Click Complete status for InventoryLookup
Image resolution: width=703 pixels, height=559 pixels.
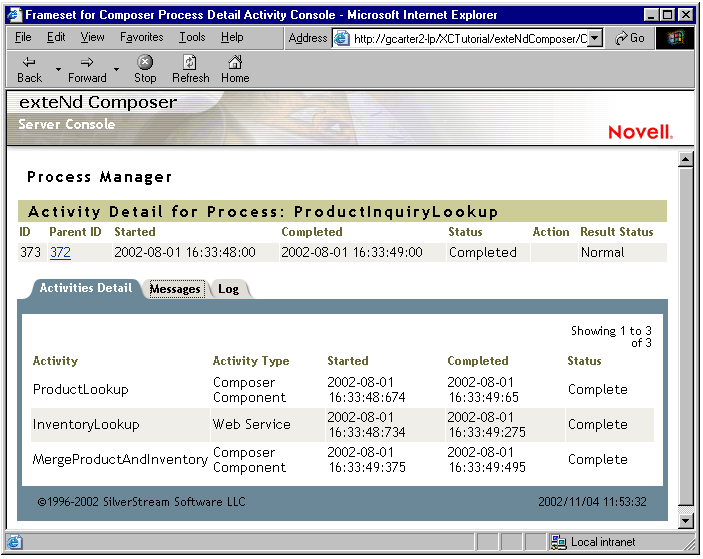[x=598, y=425]
